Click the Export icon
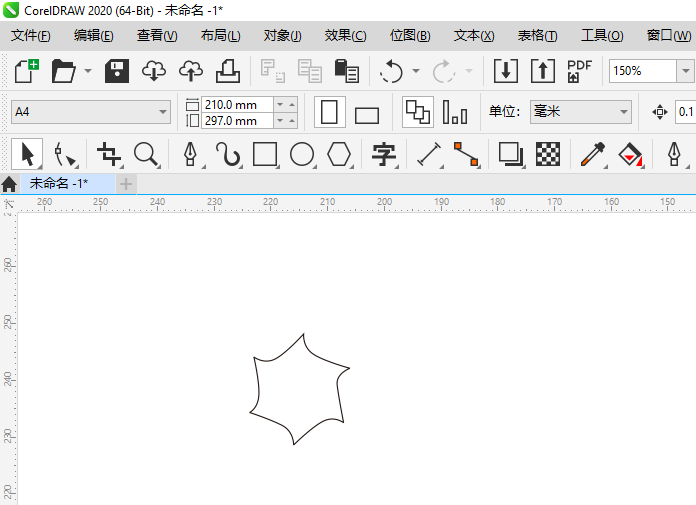Image resolution: width=696 pixels, height=505 pixels. 542,71
